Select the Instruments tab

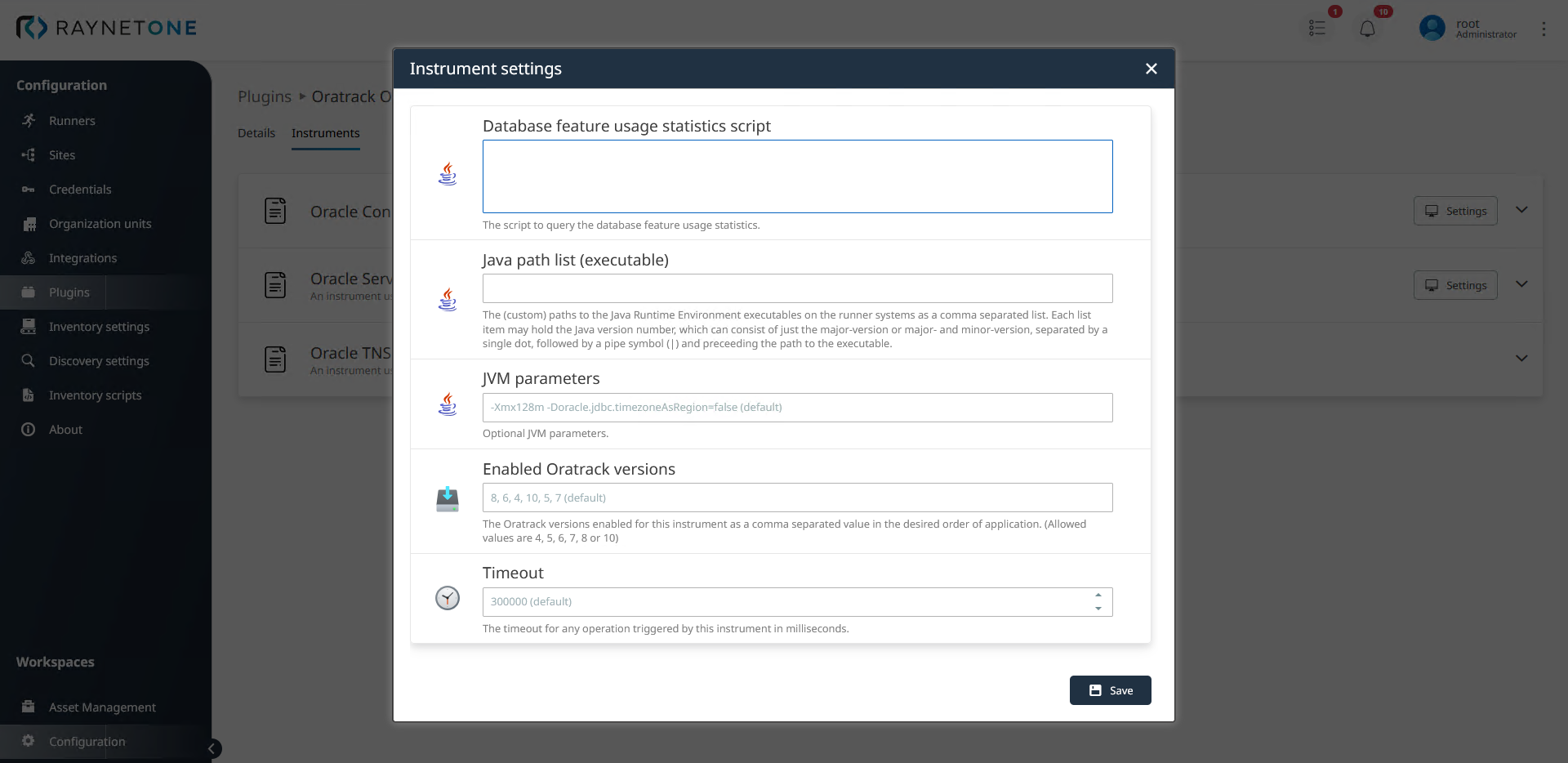coord(325,133)
